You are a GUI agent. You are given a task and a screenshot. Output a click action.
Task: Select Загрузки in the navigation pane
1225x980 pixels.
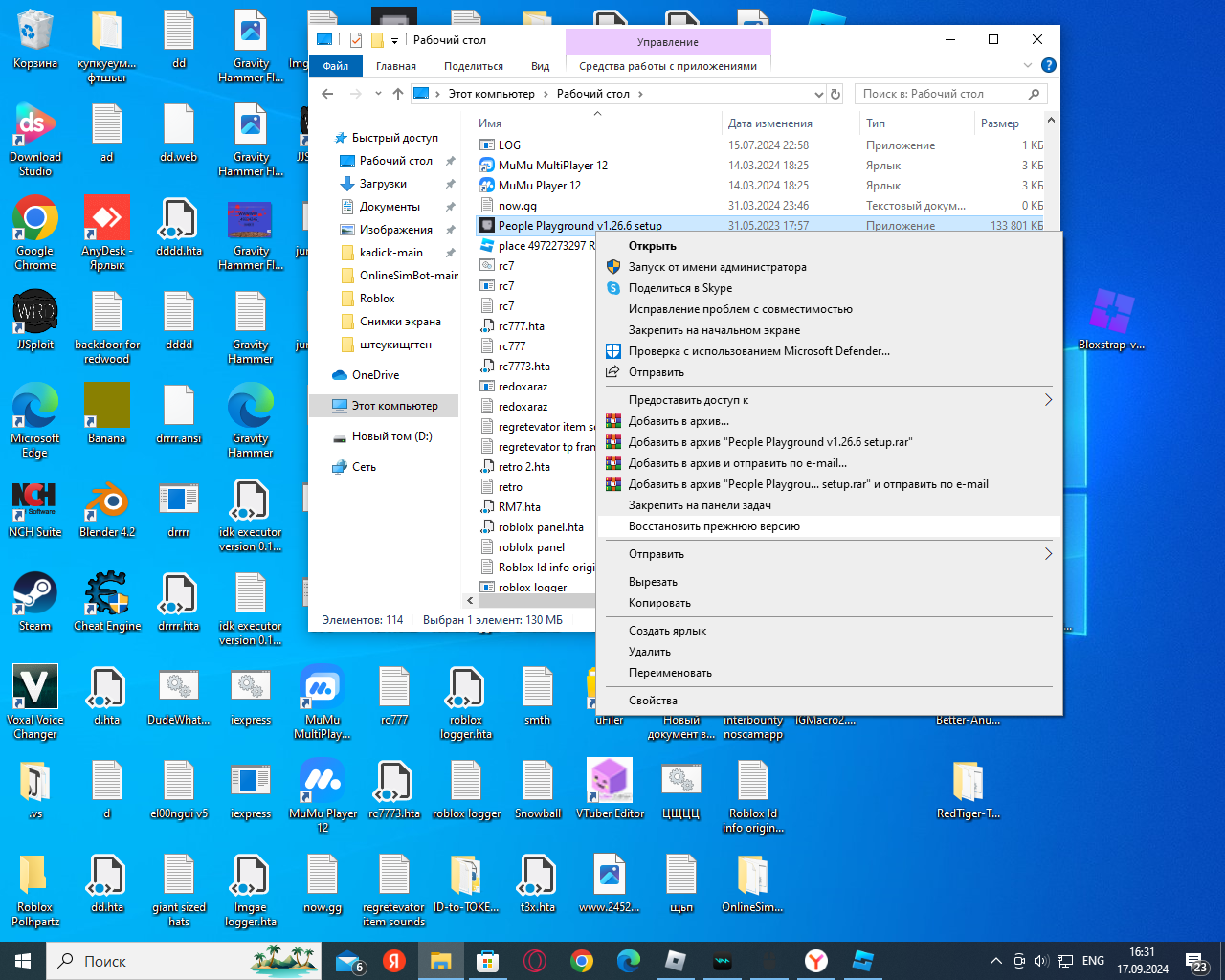click(383, 184)
